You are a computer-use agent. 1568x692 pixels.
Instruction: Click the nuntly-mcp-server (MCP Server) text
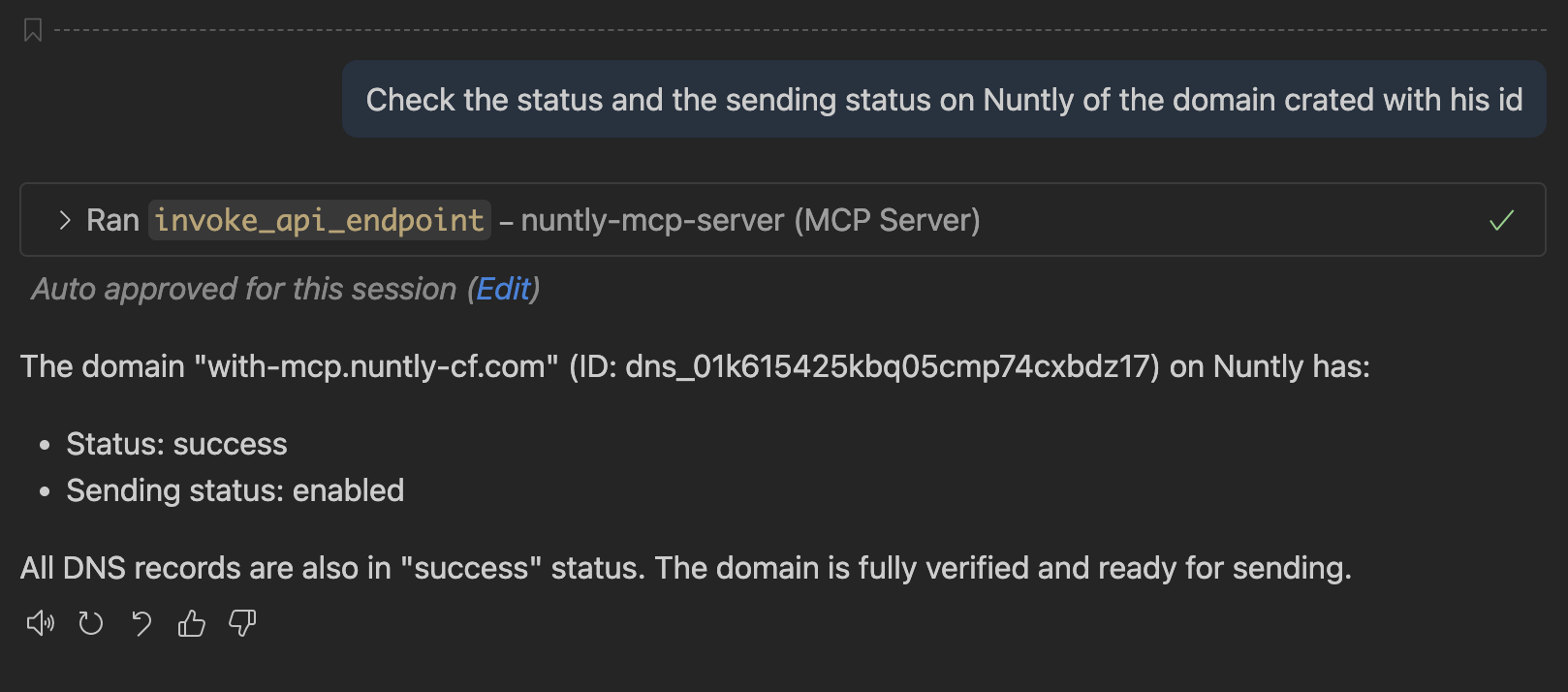(x=750, y=221)
